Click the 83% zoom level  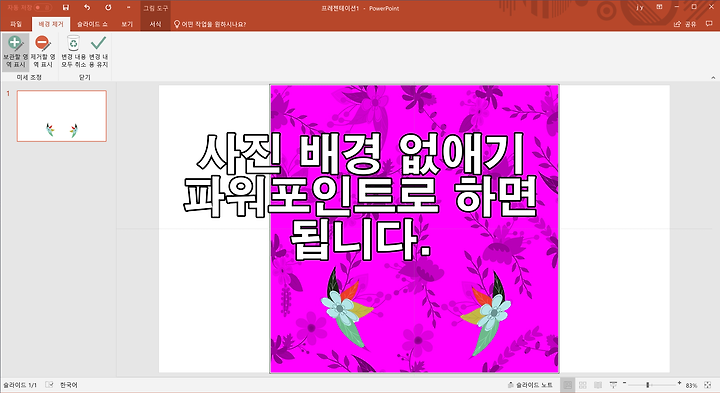click(691, 385)
